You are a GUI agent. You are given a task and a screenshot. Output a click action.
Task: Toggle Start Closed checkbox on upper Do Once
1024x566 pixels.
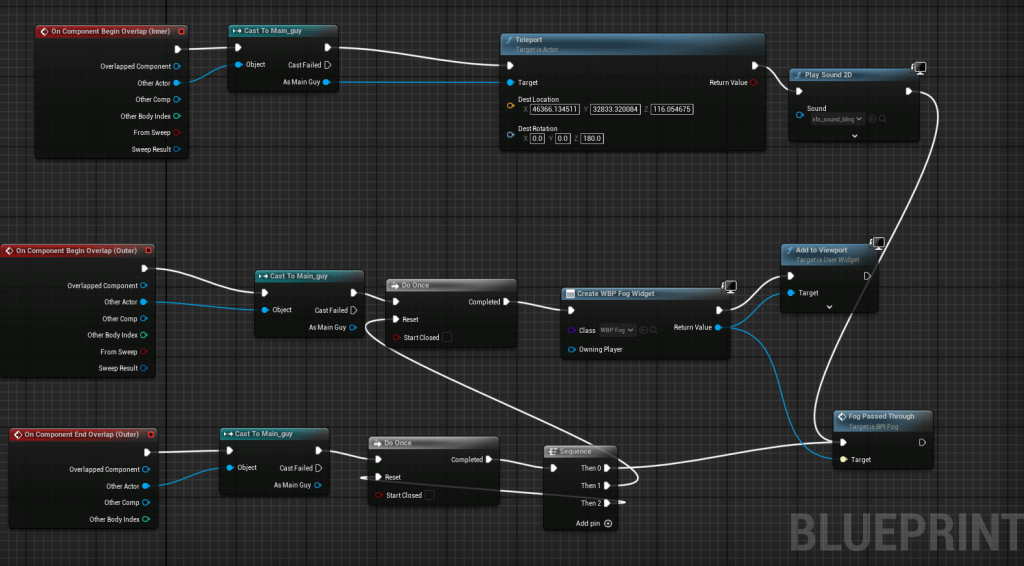446,337
